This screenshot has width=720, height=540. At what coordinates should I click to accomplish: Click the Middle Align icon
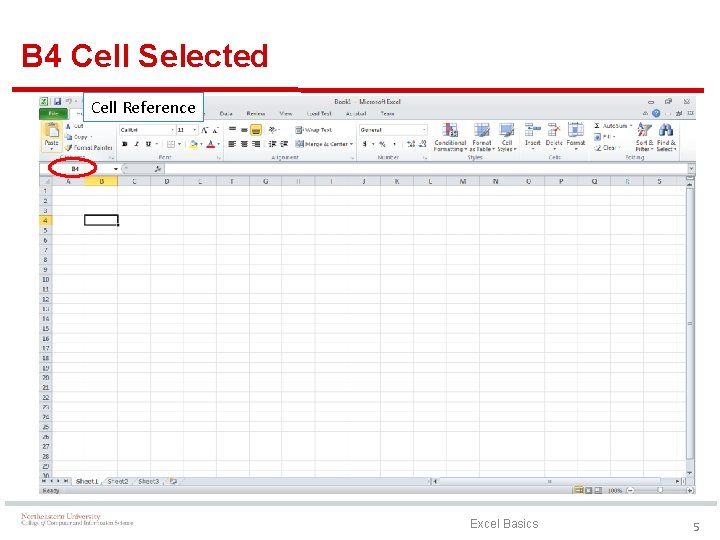pyautogui.click(x=244, y=130)
